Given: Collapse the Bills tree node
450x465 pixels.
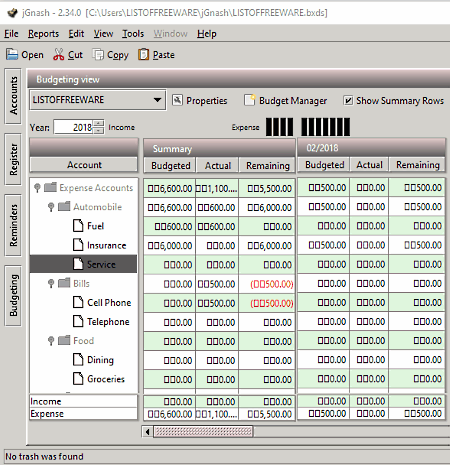Looking at the screenshot, I should (x=51, y=283).
